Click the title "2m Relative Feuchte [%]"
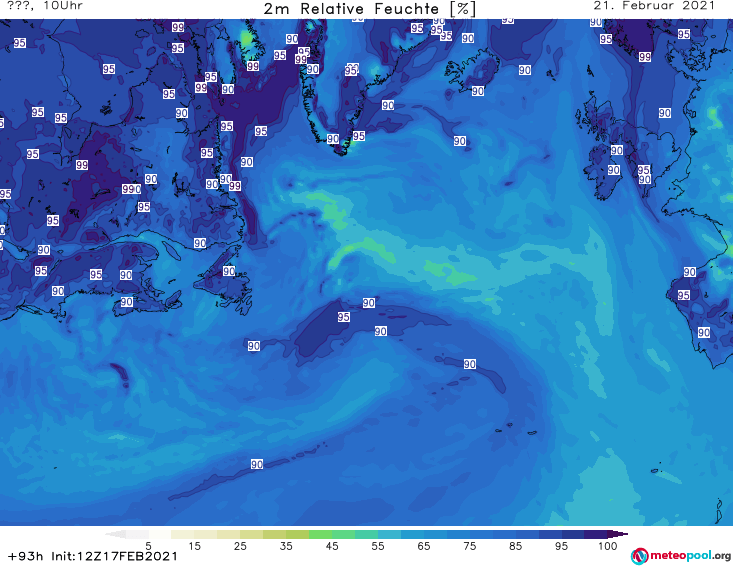Image resolution: width=733 pixels, height=566 pixels. tap(369, 9)
